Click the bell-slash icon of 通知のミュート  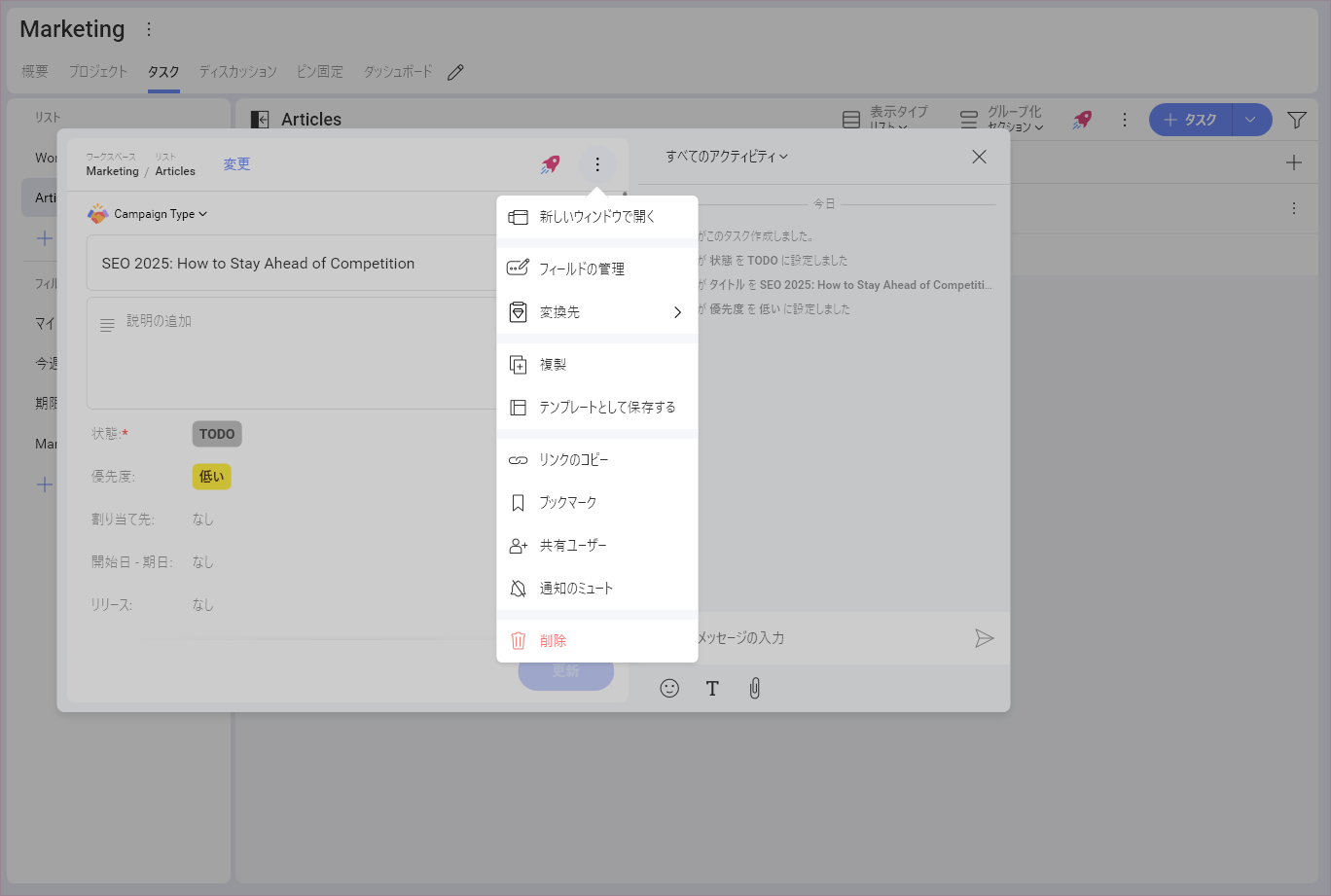click(x=519, y=589)
